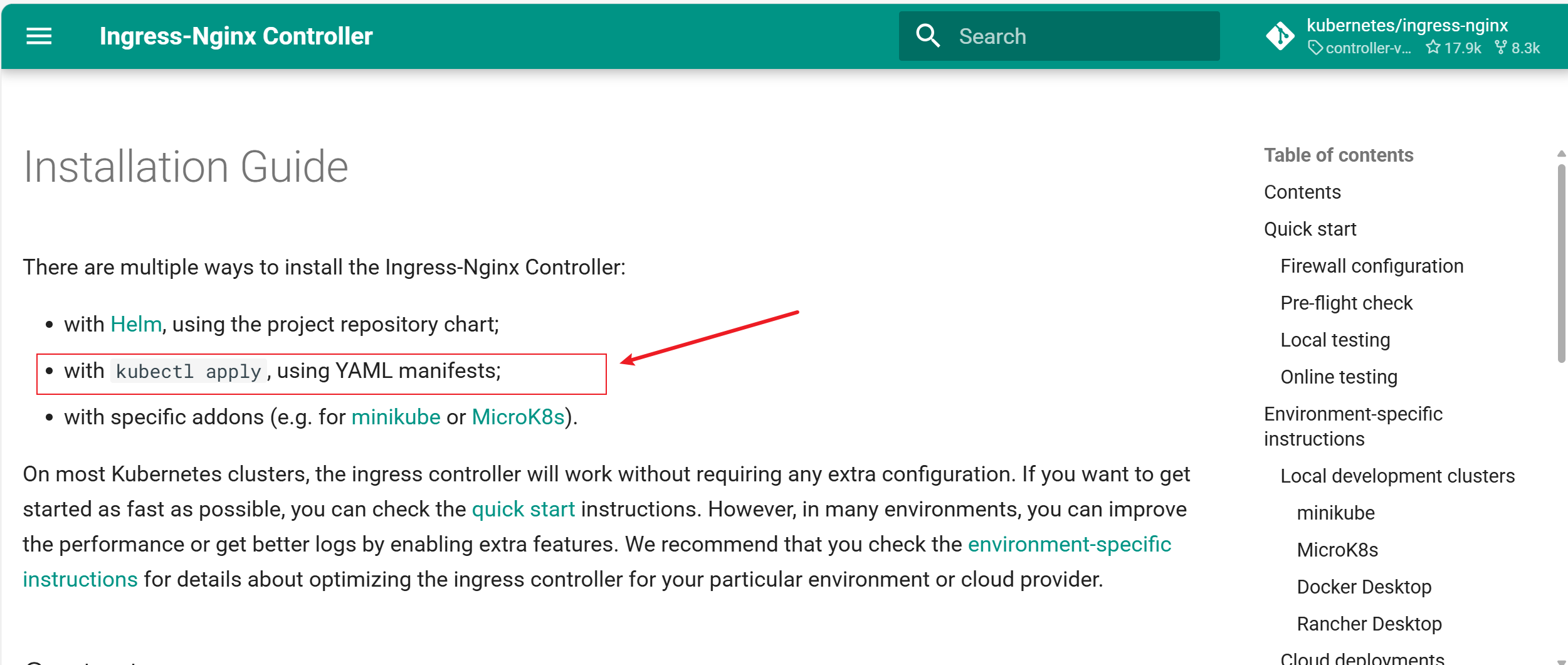The height and width of the screenshot is (665, 1568).
Task: Go to Local development clusters section
Action: click(x=1397, y=476)
